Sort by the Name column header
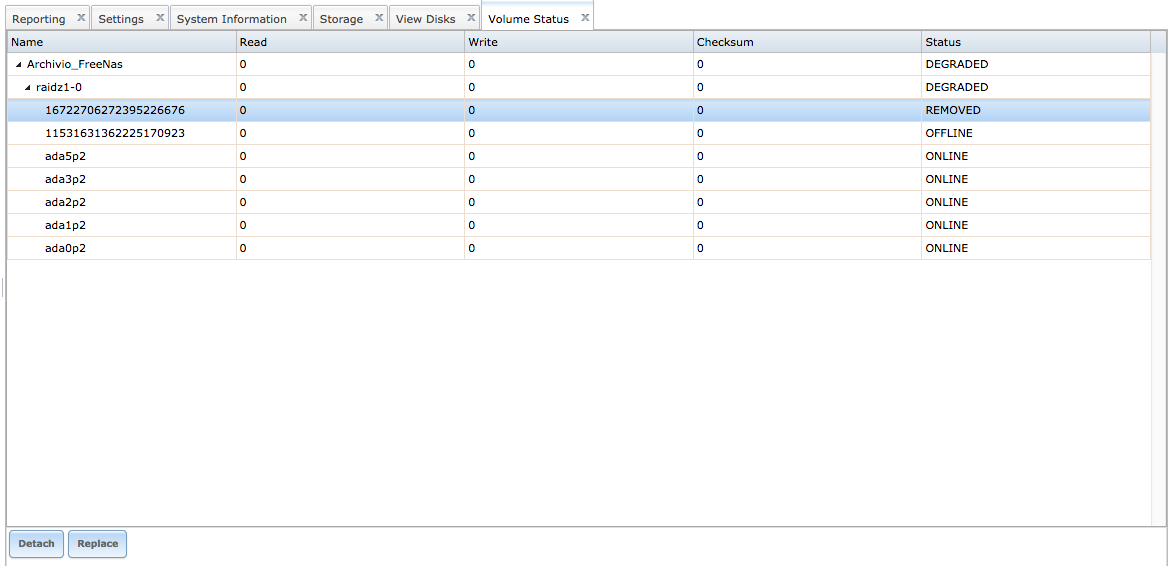 (121, 42)
